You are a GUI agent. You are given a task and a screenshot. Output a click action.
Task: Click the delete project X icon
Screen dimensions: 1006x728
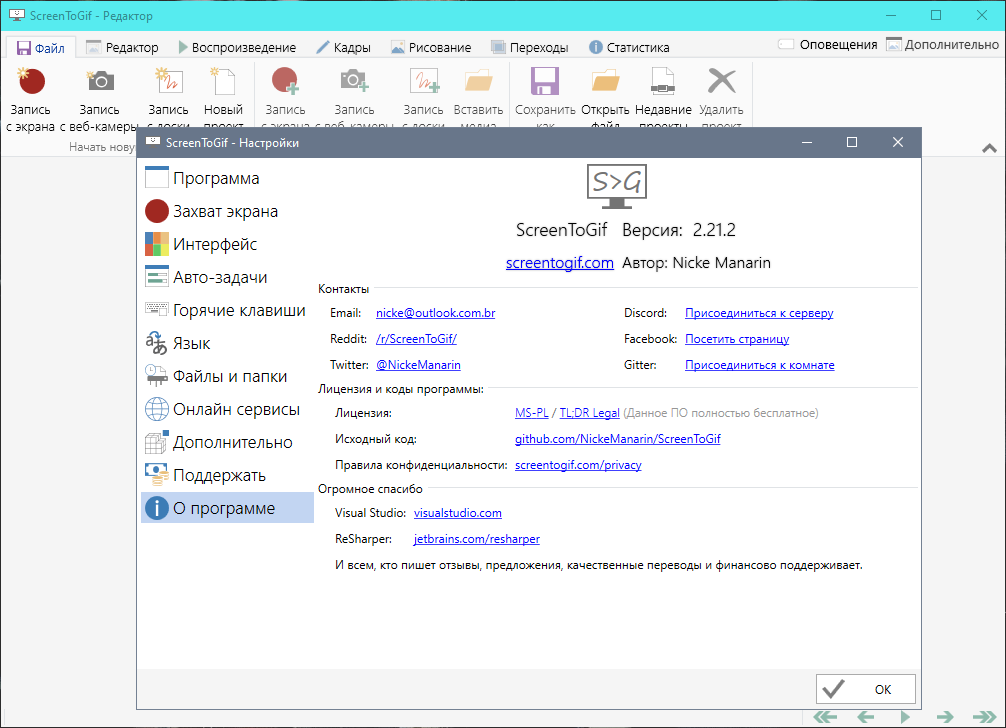(x=721, y=82)
